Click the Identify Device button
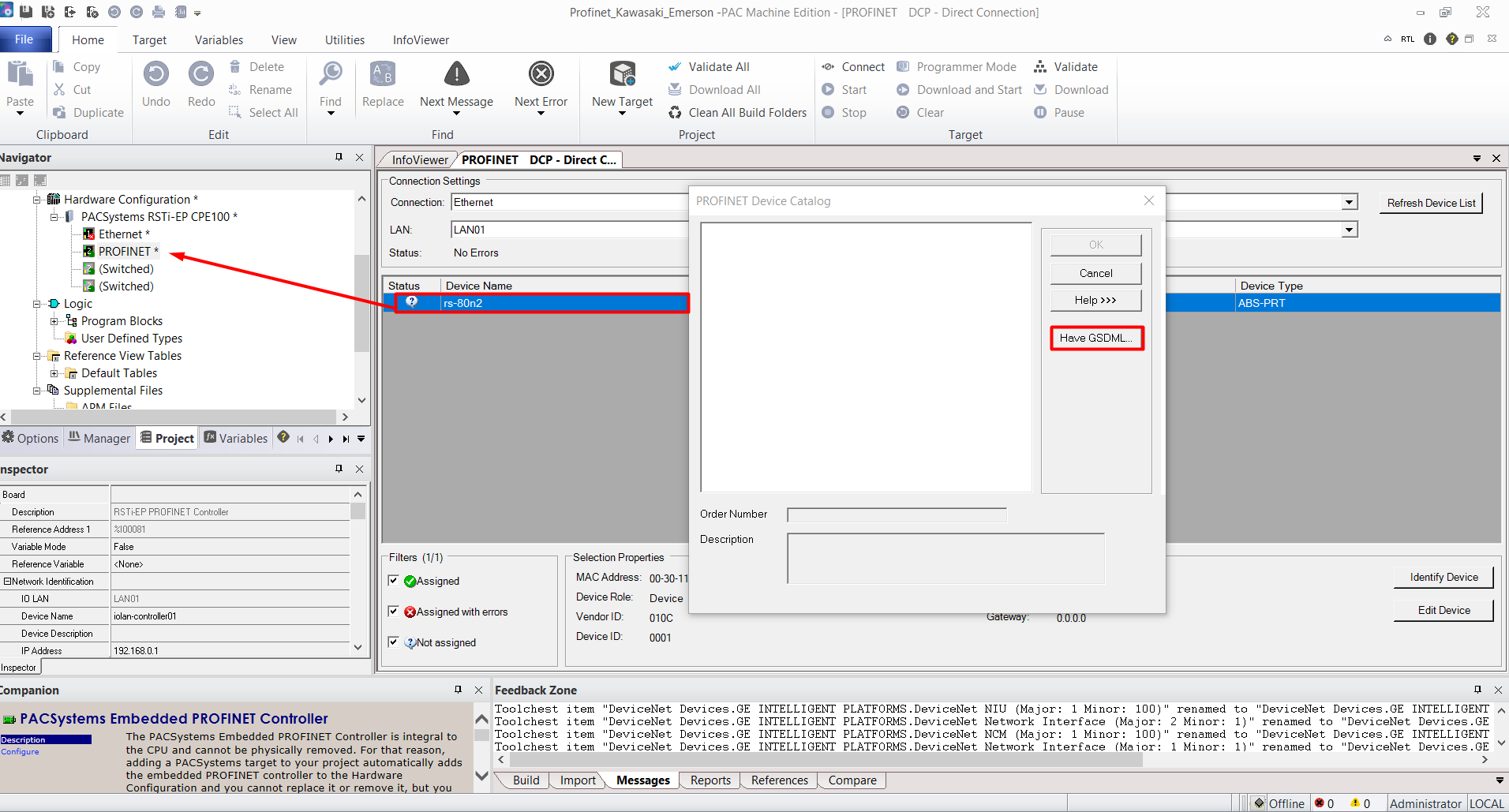The width and height of the screenshot is (1509, 812). [x=1443, y=577]
